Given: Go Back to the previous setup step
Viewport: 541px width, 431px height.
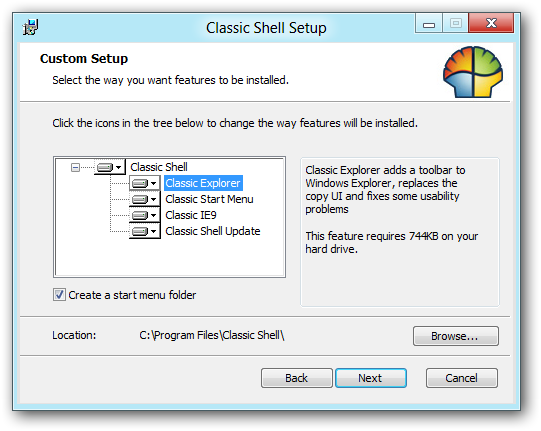Looking at the screenshot, I should pyautogui.click(x=297, y=378).
